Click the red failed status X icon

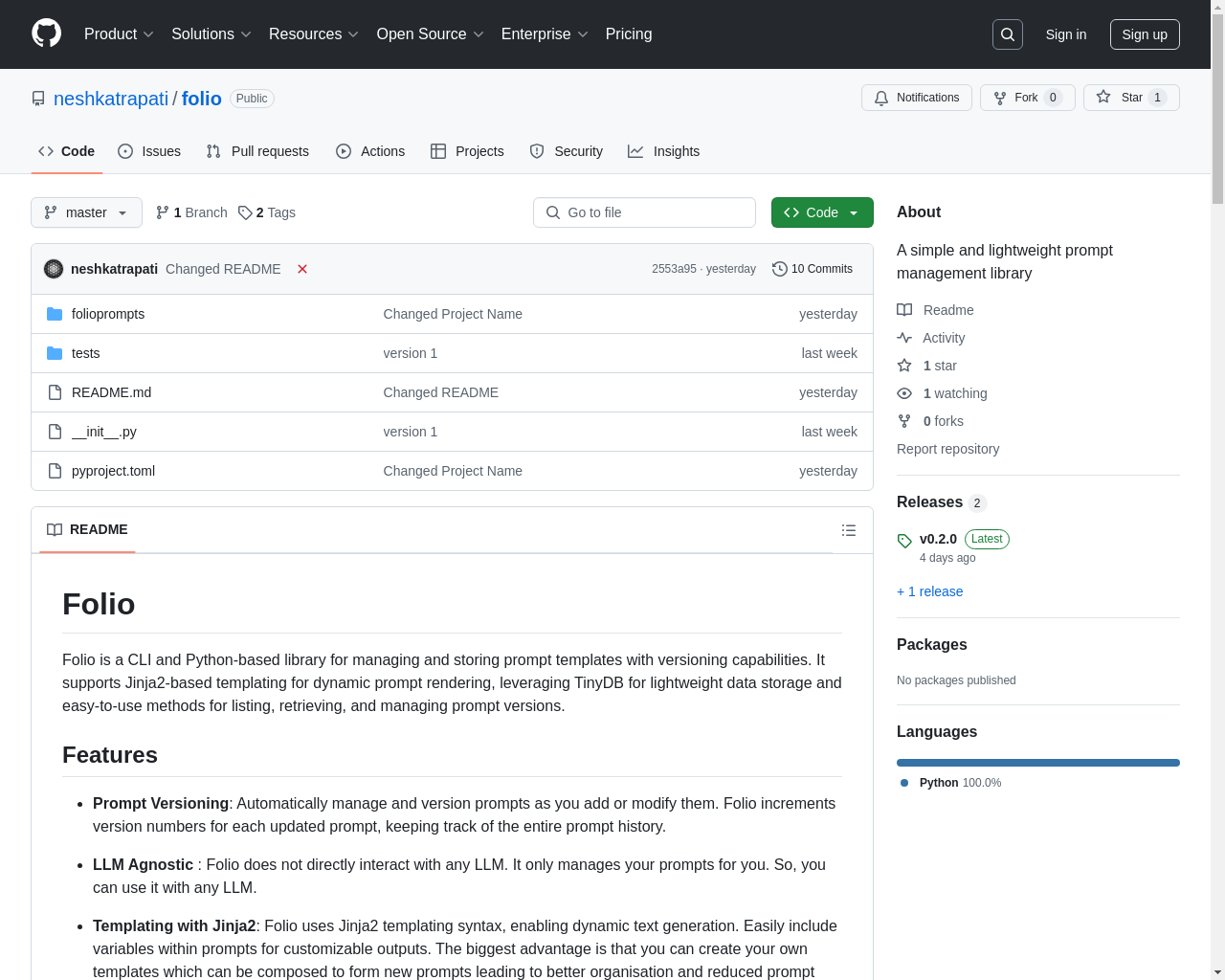[x=302, y=269]
